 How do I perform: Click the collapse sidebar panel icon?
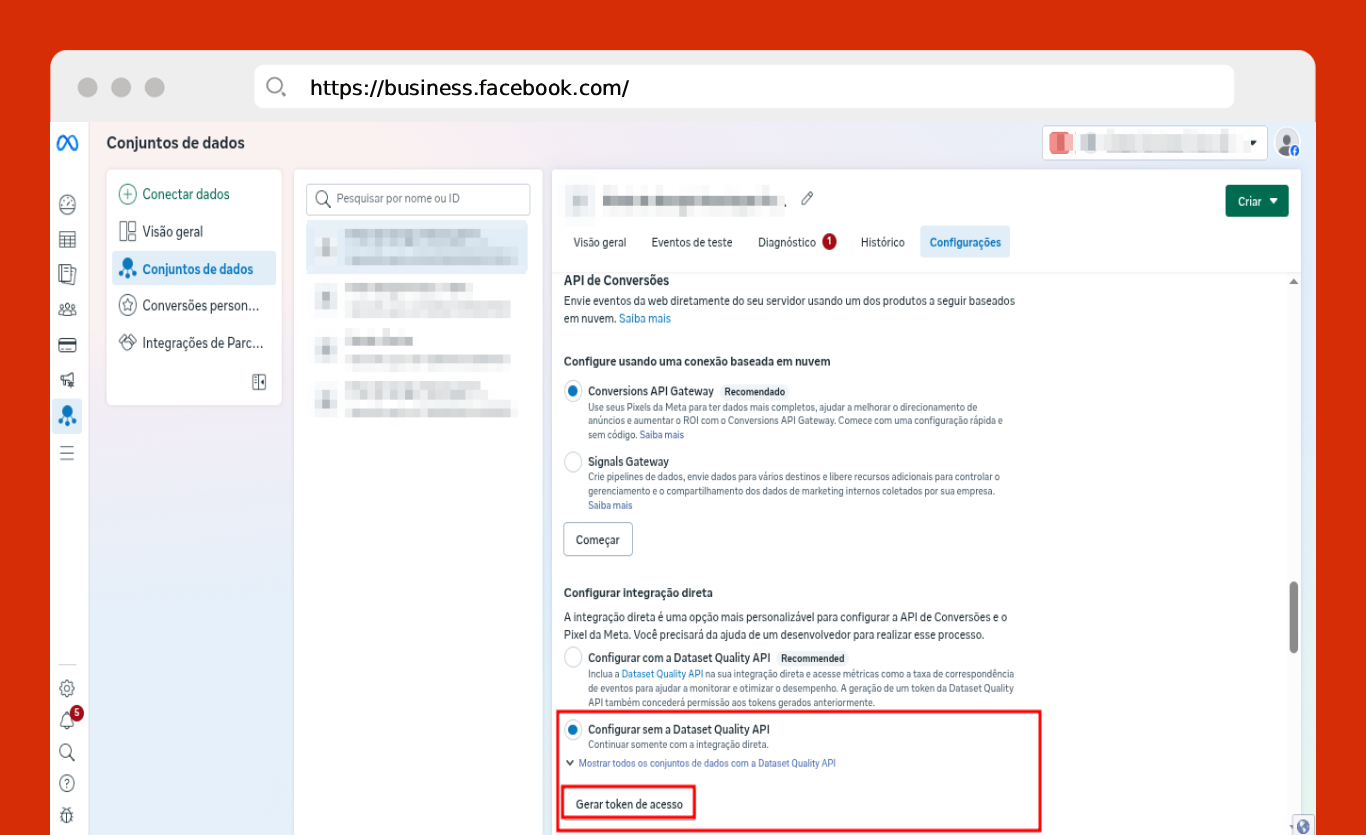click(x=259, y=382)
